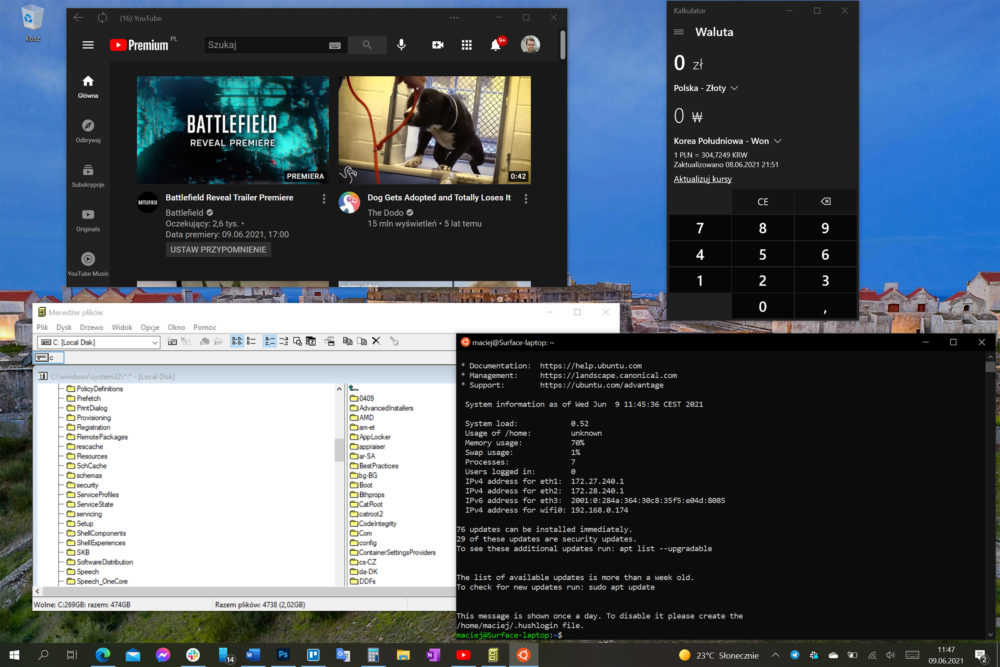Open YouTube Music in the sidebar
Image resolution: width=1000 pixels, height=667 pixels.
pos(88,264)
